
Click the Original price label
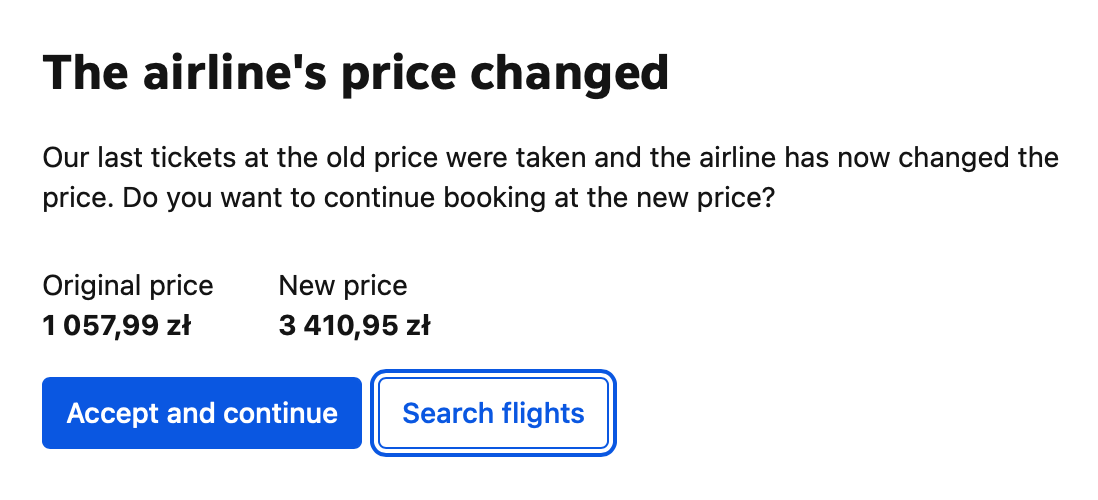(128, 286)
